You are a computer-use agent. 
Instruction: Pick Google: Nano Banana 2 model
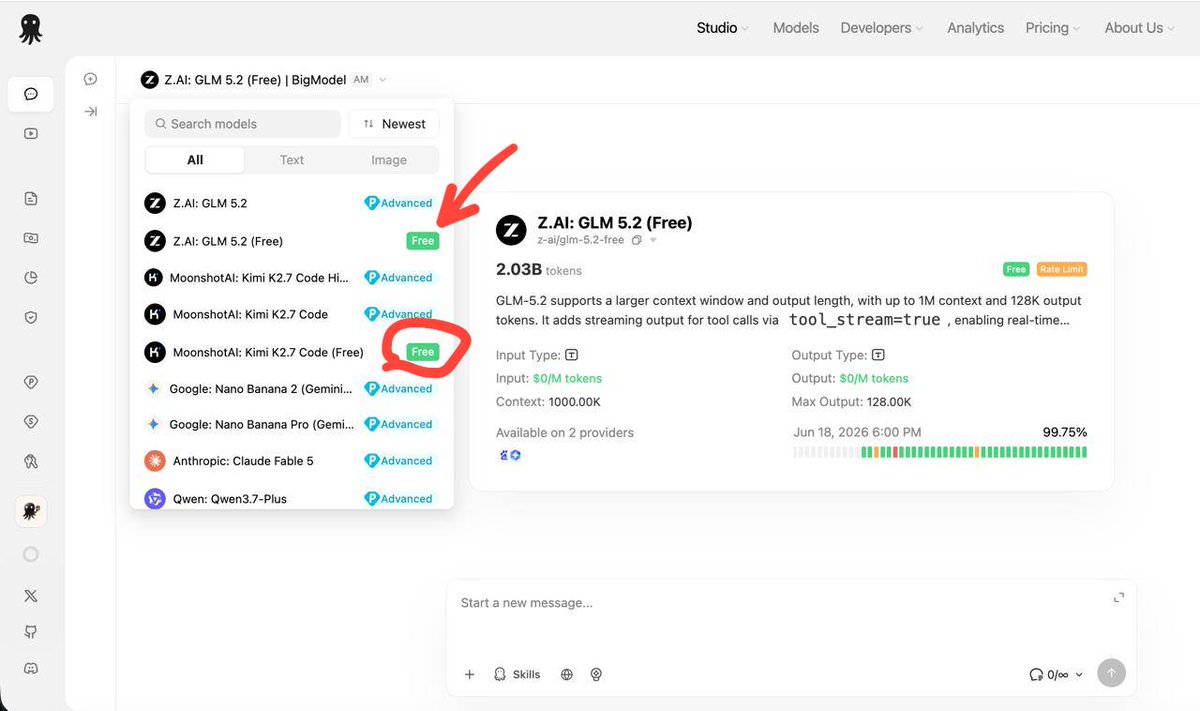(292, 388)
